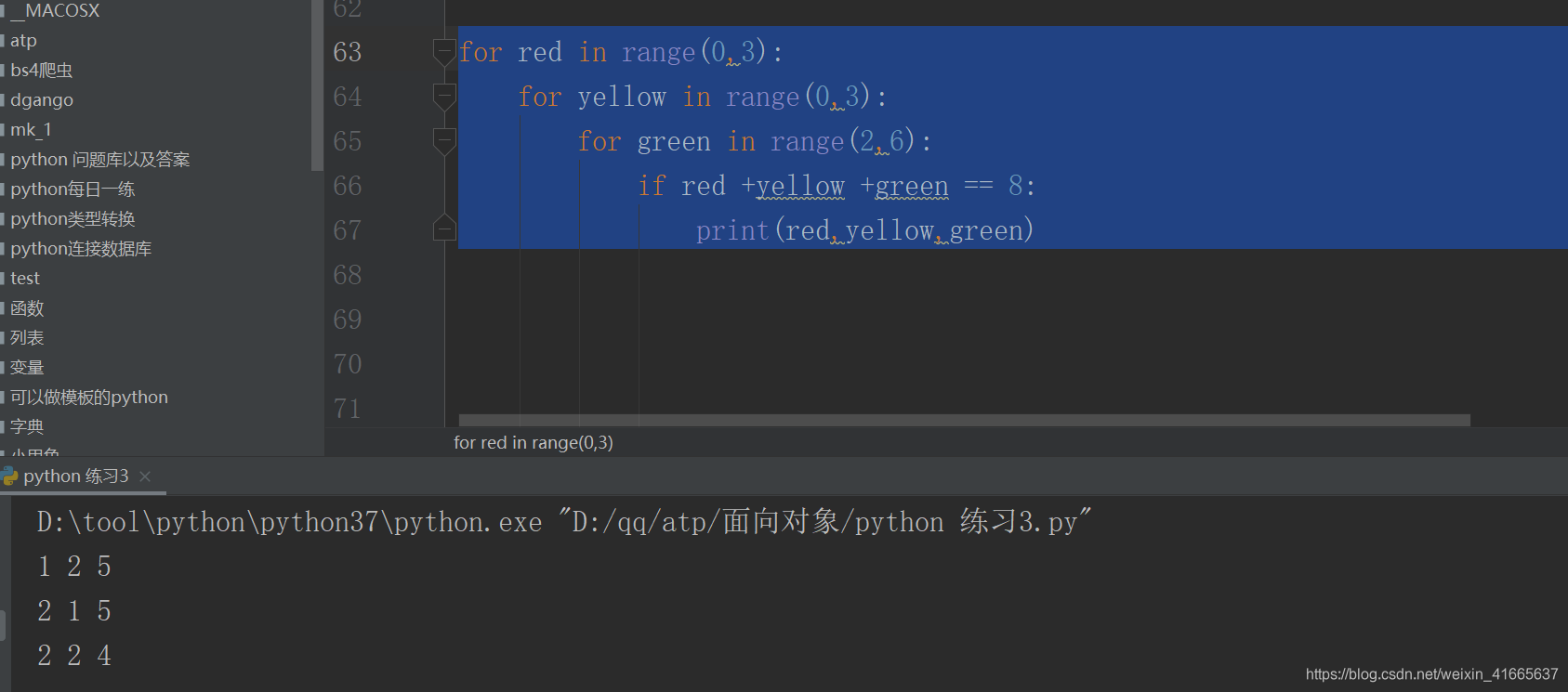1568x692 pixels.
Task: Select the 字典 folder
Action: click(27, 426)
